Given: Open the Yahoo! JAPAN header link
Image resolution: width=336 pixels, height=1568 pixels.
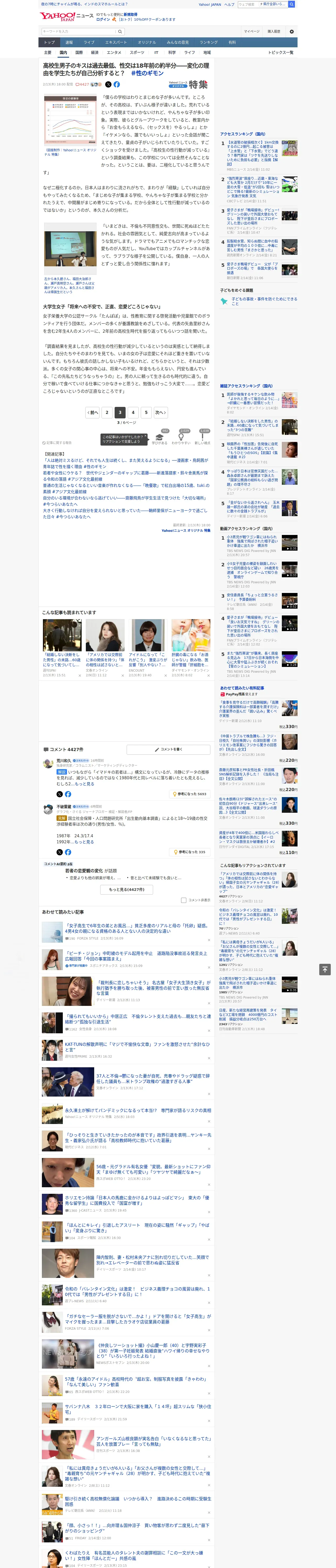Looking at the screenshot, I should [x=210, y=4].
